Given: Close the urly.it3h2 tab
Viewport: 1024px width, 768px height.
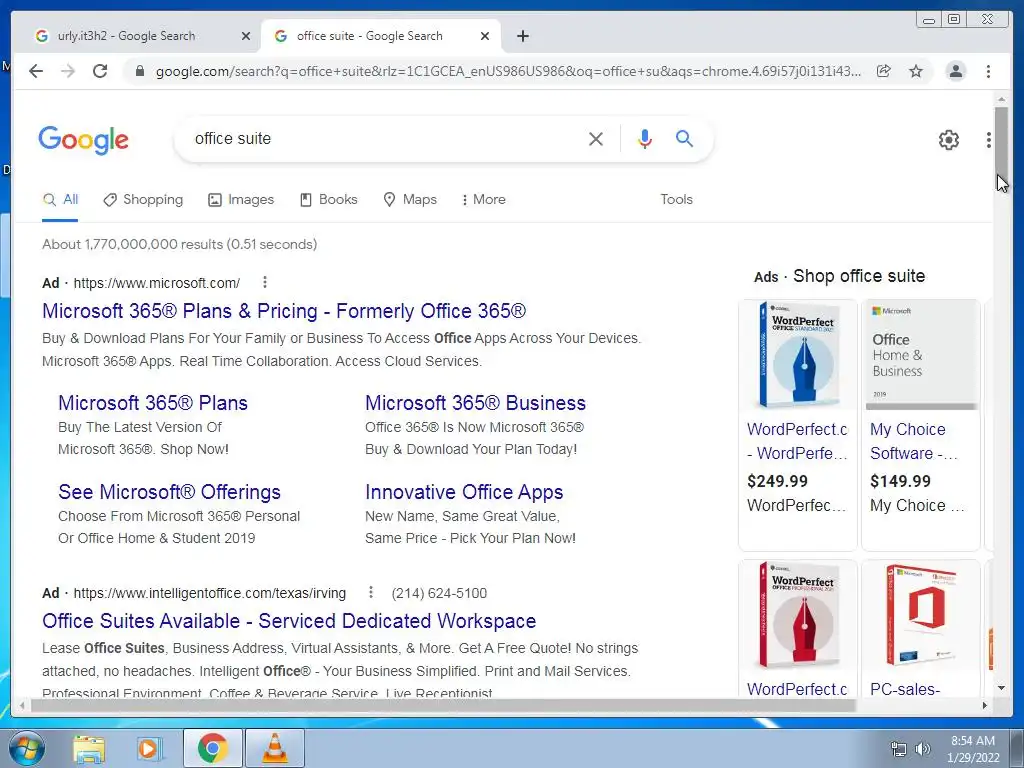Looking at the screenshot, I should pyautogui.click(x=246, y=36).
